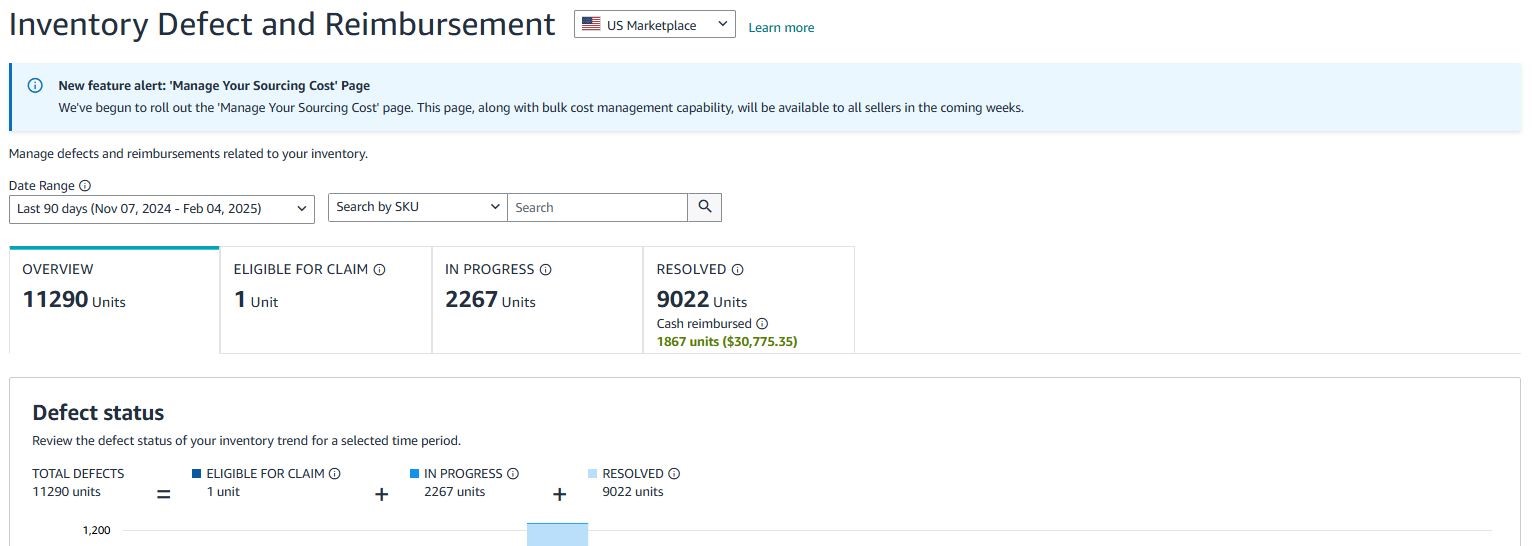Click the blue IN PROGRESS legend swatch

pyautogui.click(x=414, y=474)
